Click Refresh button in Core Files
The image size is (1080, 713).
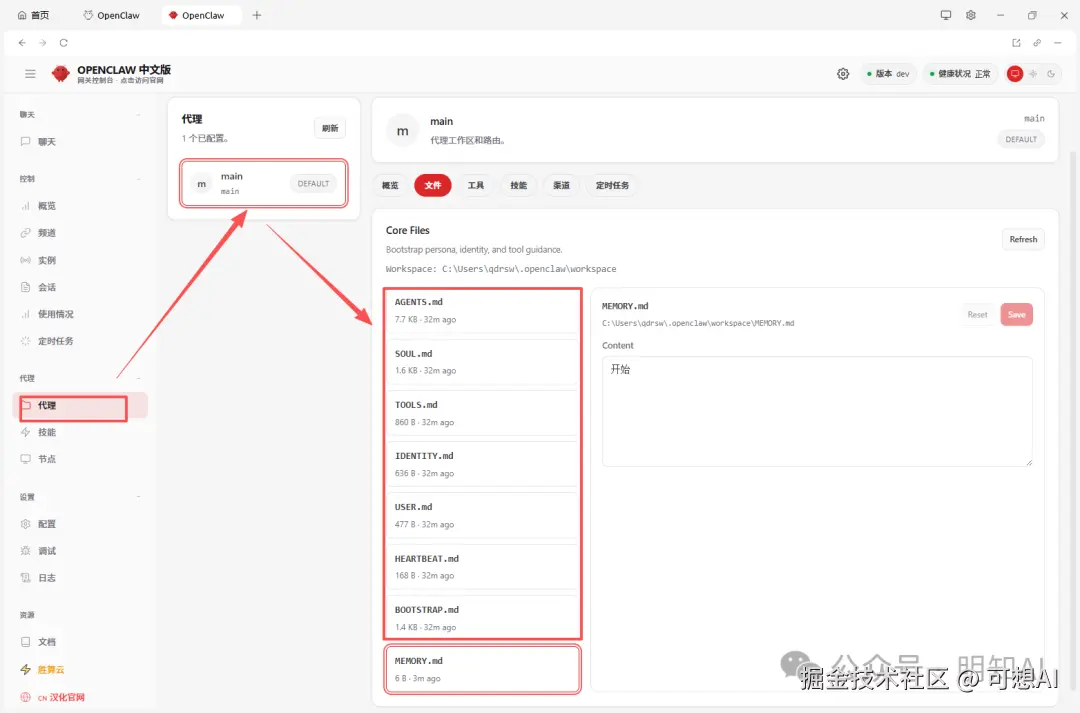pyautogui.click(x=1023, y=240)
